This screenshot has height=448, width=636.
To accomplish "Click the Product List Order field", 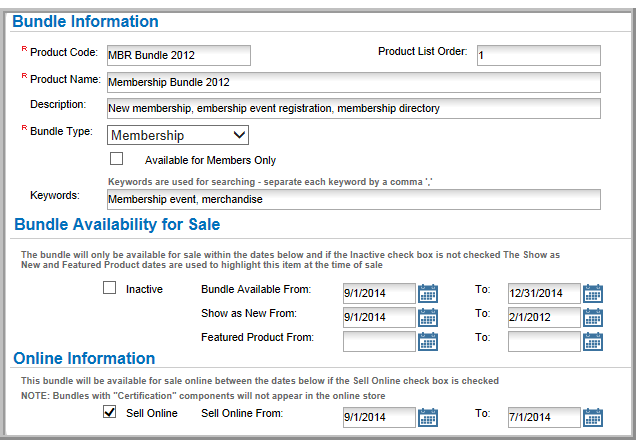I will 539,56.
